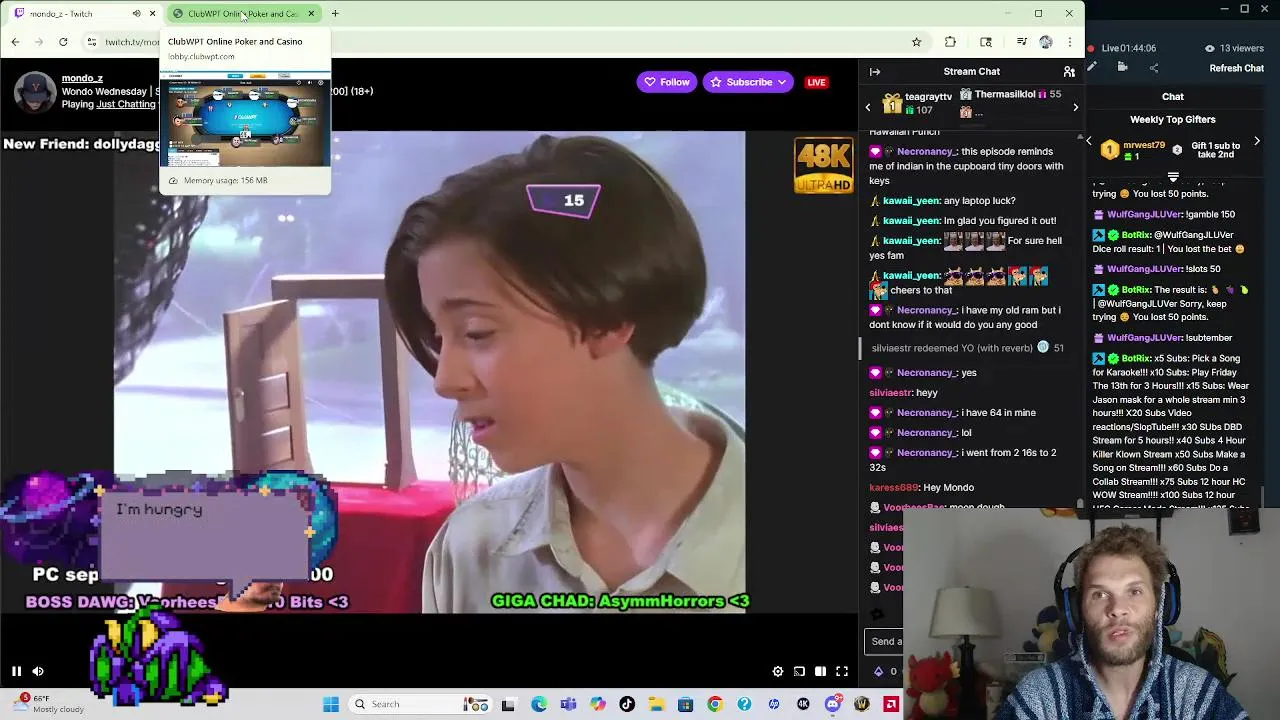Click the Send a message chat field

point(884,642)
